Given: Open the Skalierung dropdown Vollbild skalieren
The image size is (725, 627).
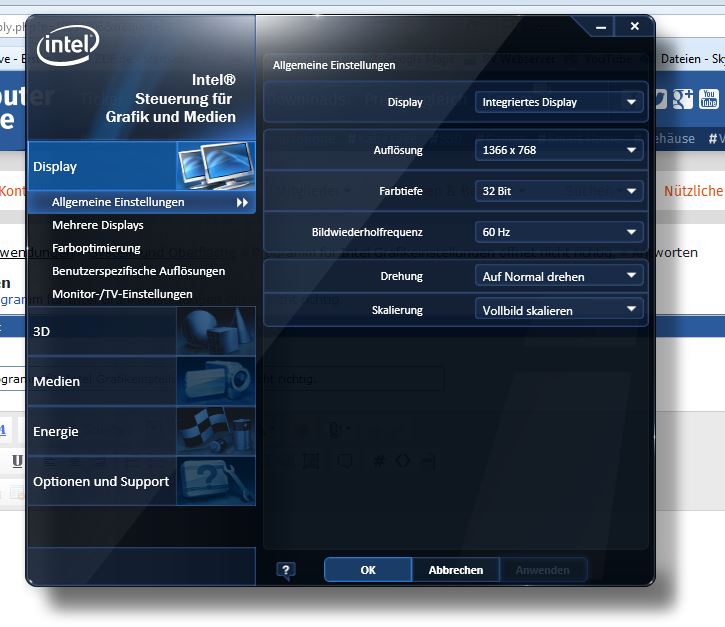Looking at the screenshot, I should tap(559, 310).
